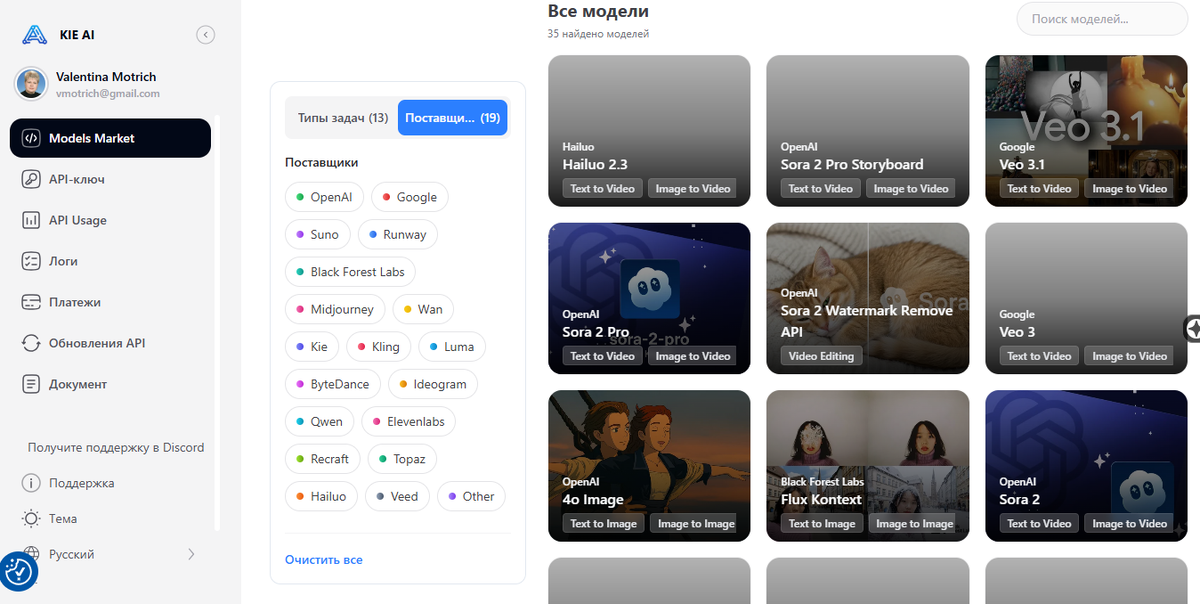Open Sora 2 Watermark Remove API card
1200x604 pixels.
868,298
